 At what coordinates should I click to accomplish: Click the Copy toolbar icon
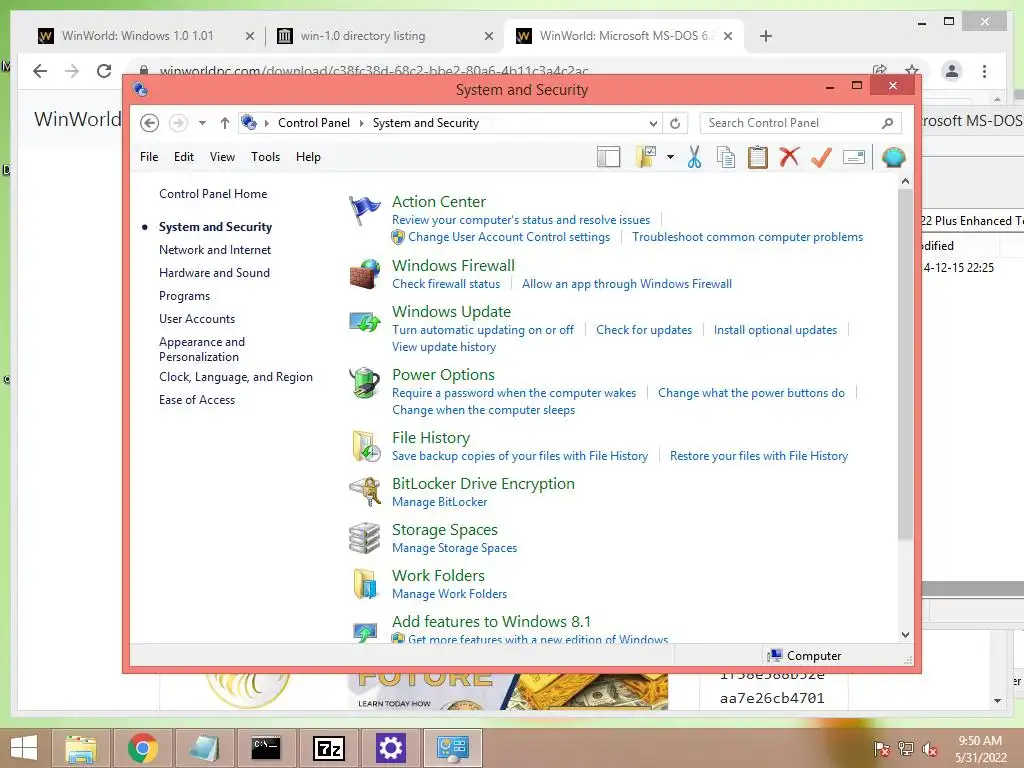[x=726, y=157]
